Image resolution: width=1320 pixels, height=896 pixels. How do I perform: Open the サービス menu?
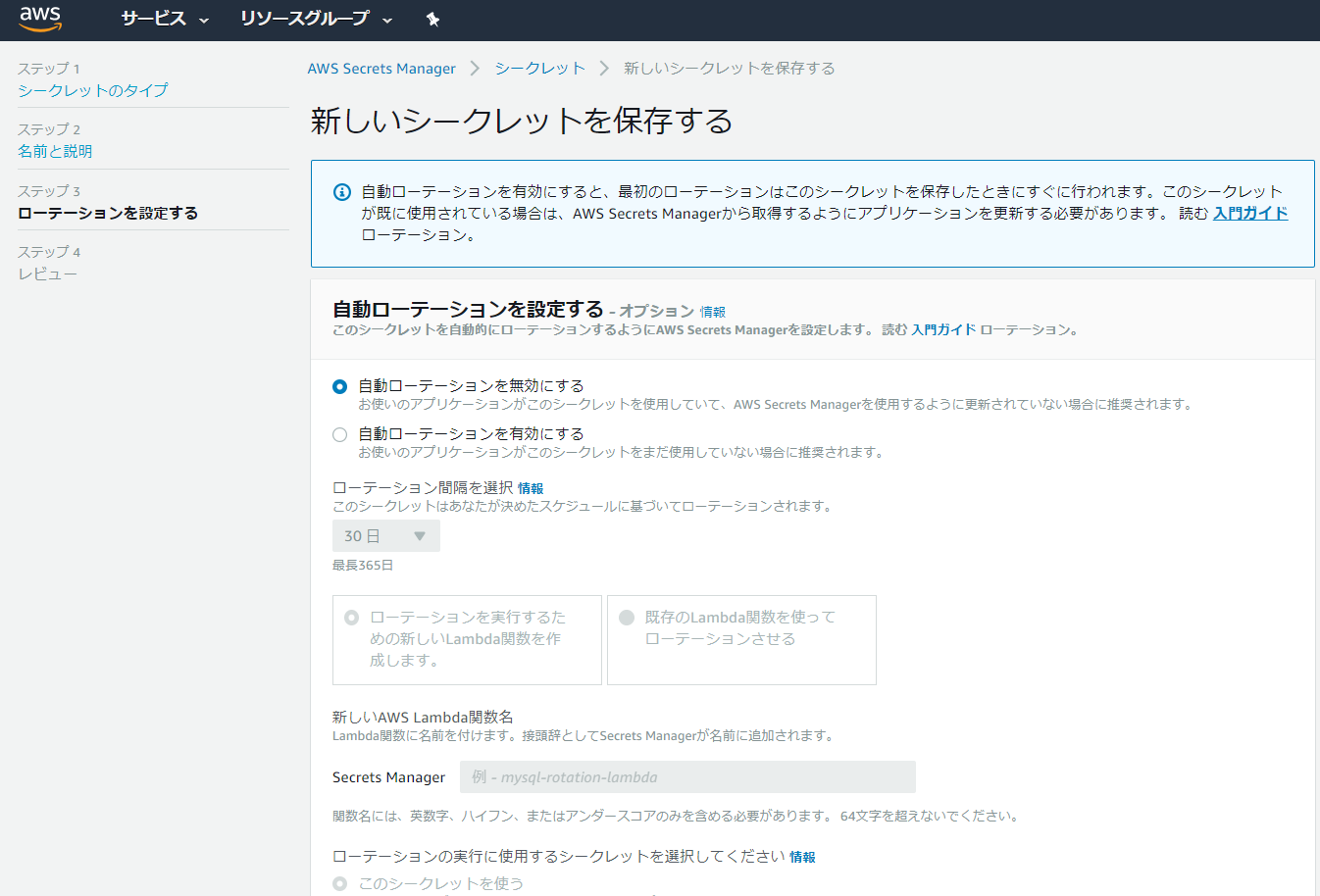(155, 19)
